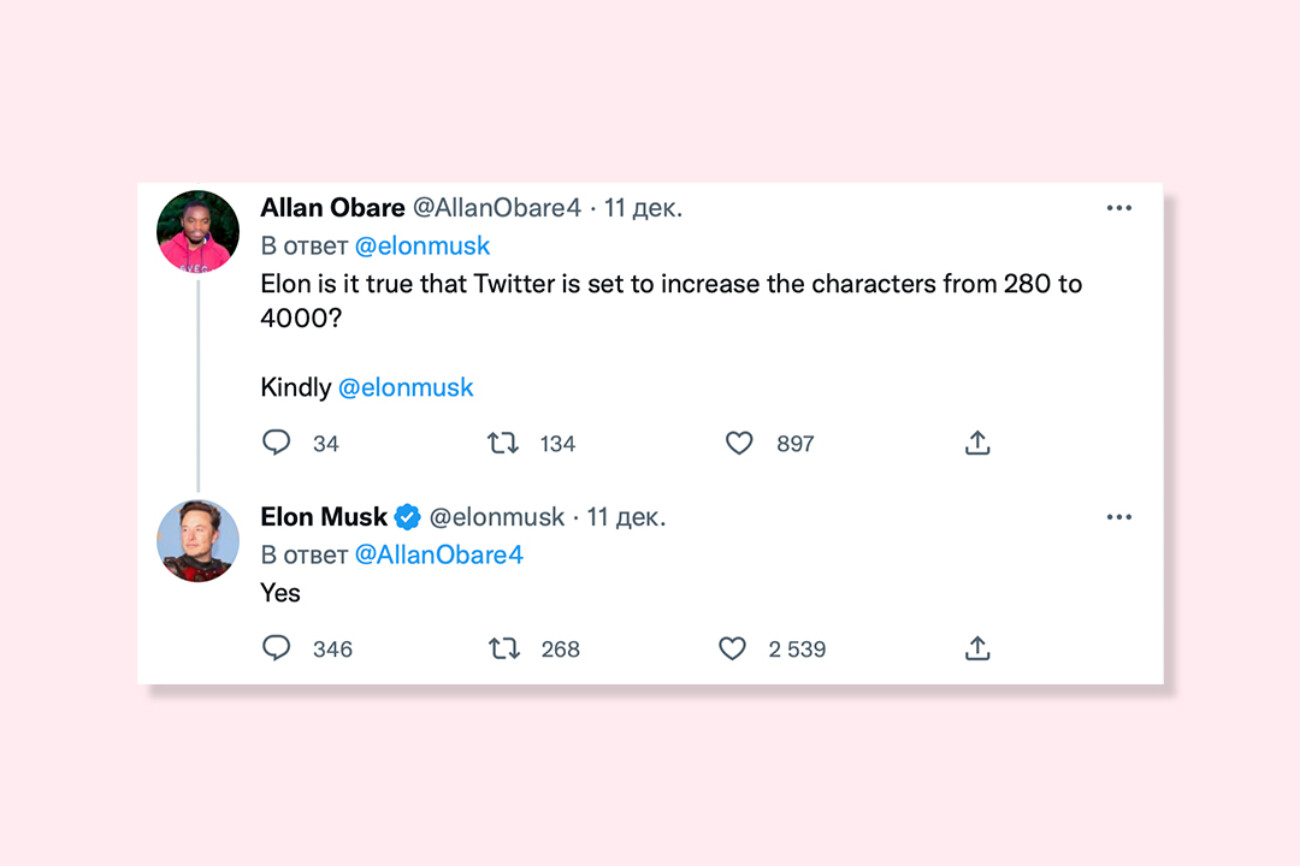
Task: Click the @elonmusk link after 'Kindly'
Action: point(406,387)
